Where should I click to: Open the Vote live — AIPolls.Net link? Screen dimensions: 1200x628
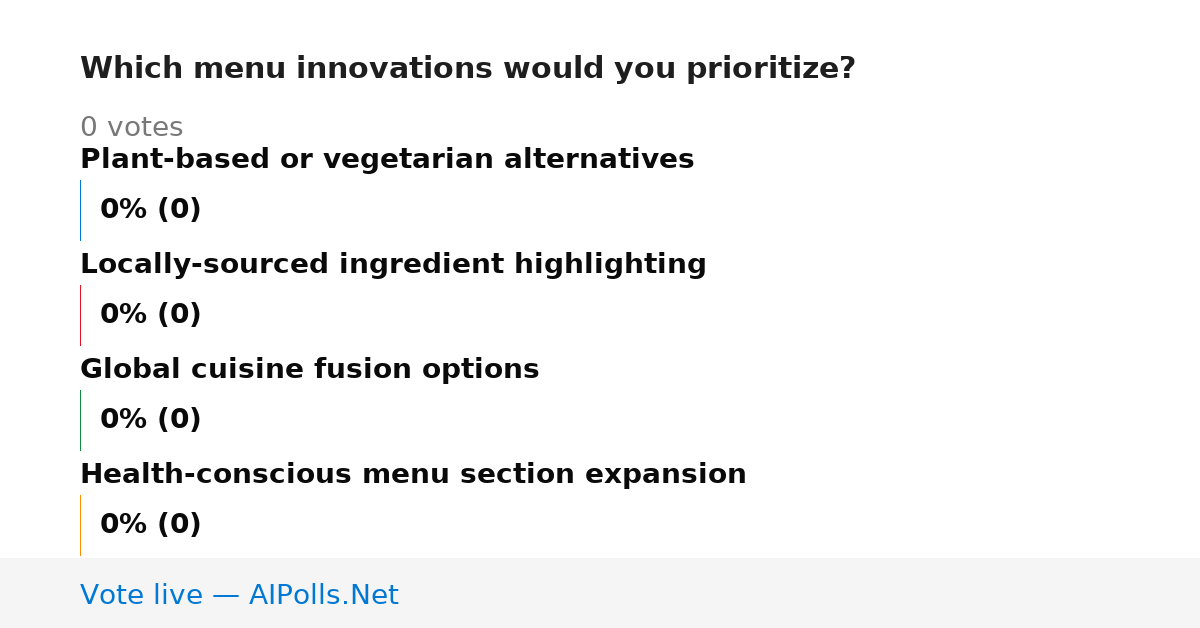click(239, 595)
